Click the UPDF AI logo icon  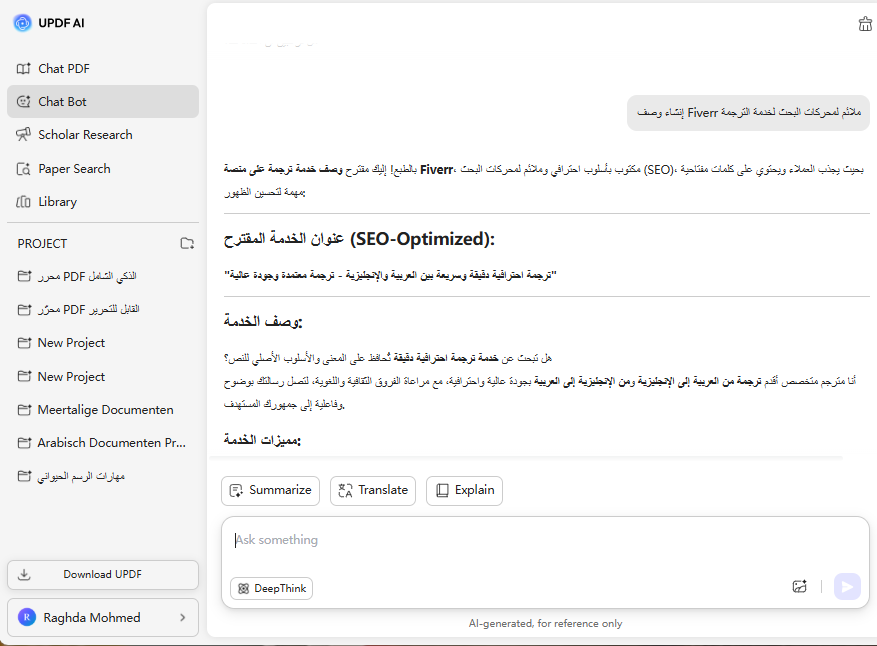coord(22,23)
